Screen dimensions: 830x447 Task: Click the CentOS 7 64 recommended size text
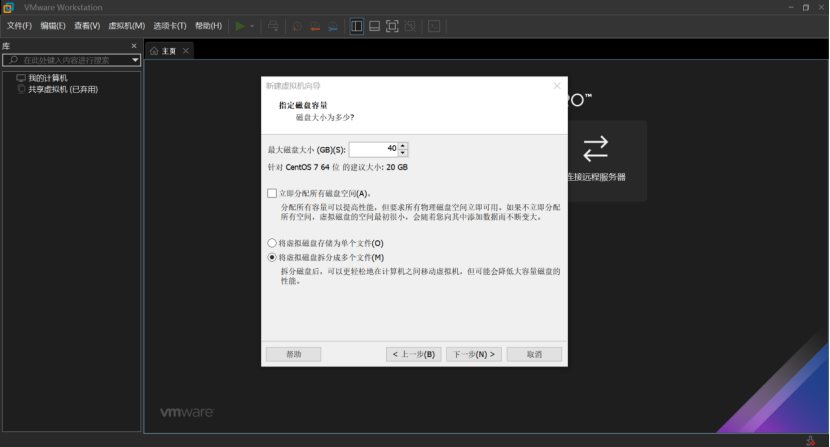click(338, 167)
